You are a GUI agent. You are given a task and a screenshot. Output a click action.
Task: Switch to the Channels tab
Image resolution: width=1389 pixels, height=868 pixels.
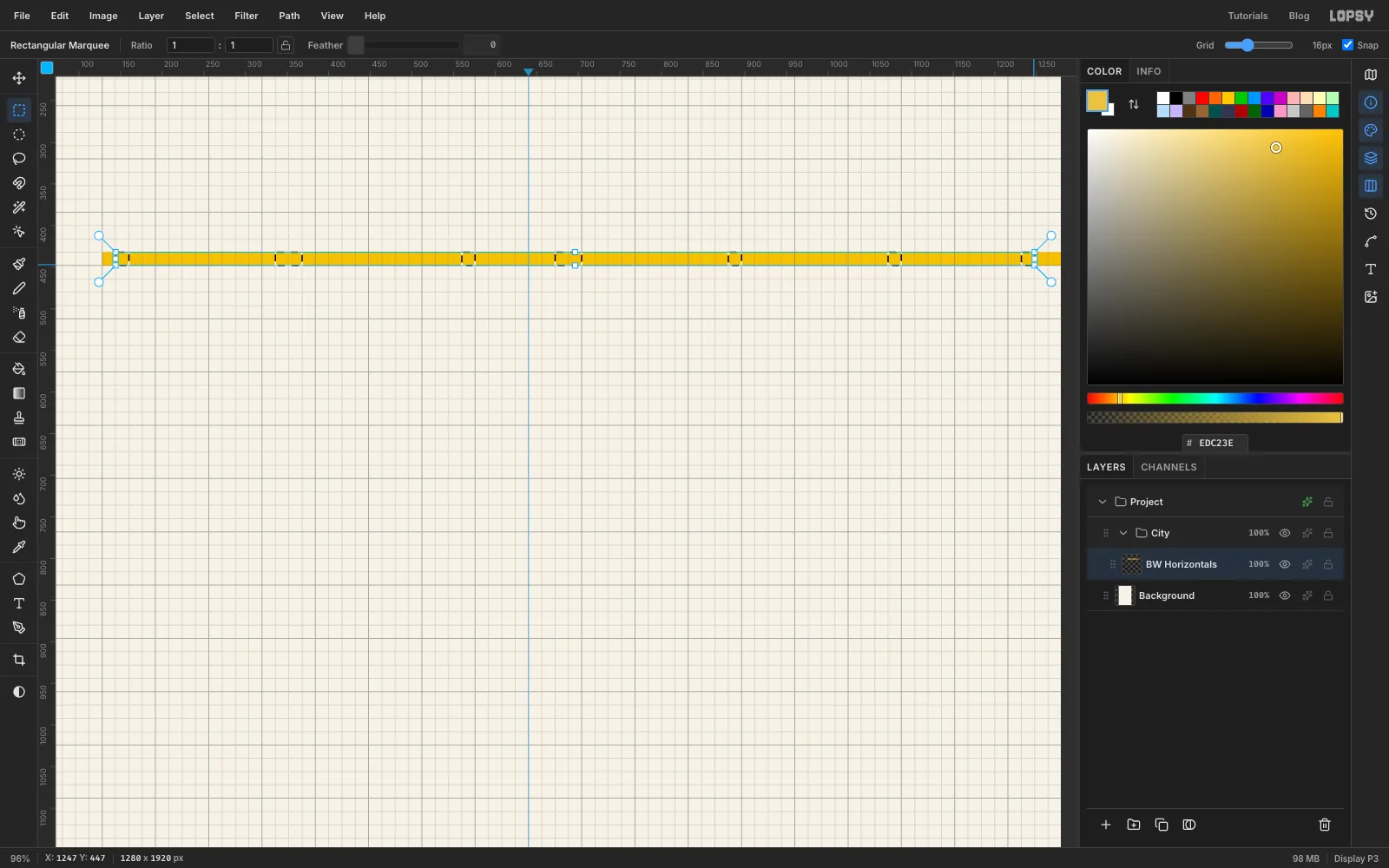tap(1168, 467)
